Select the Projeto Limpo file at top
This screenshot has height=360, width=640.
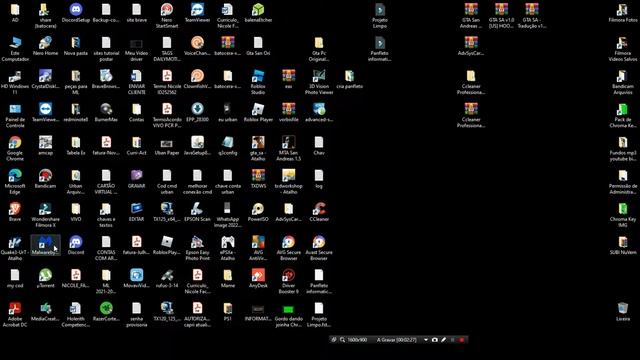(x=380, y=16)
